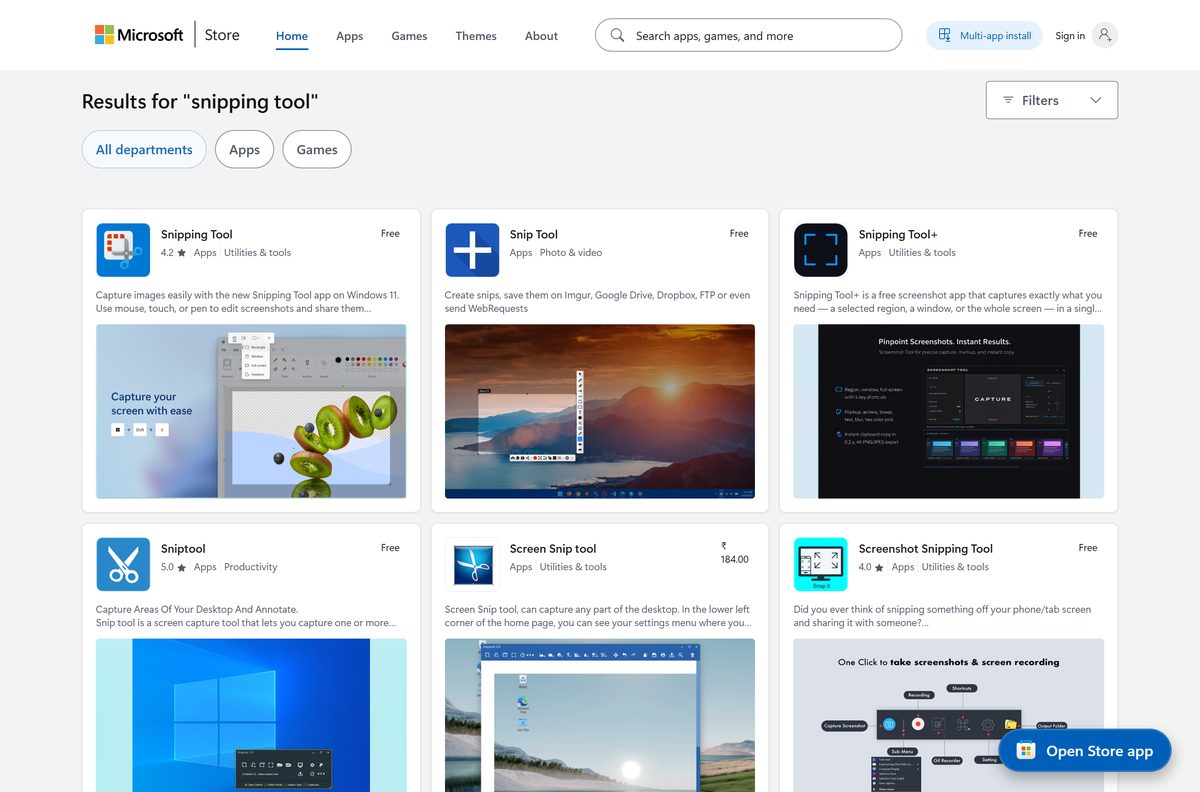Open Screenshot Snipping Tool diagram thumbnail
The image size is (1200, 792).
point(949,715)
